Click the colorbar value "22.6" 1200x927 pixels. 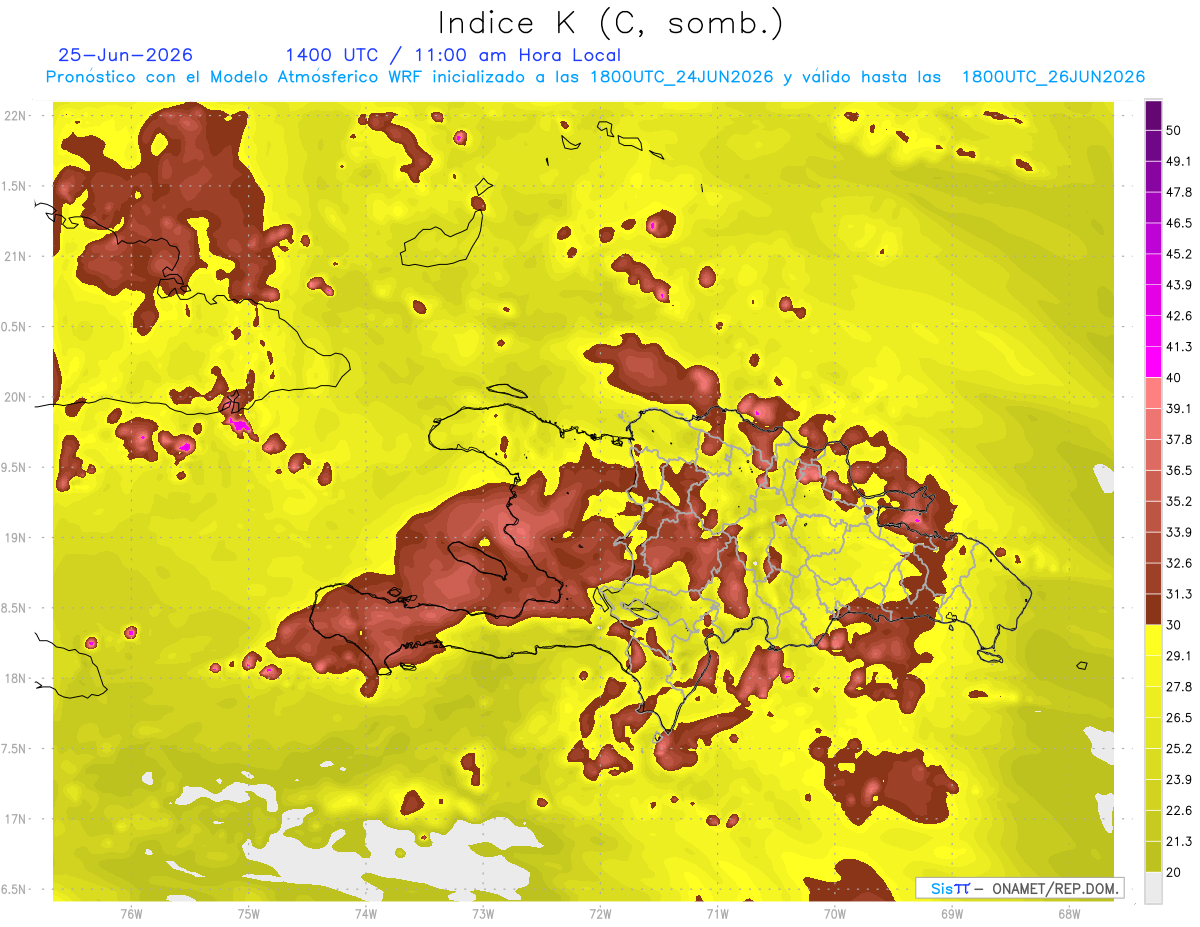[1179, 810]
